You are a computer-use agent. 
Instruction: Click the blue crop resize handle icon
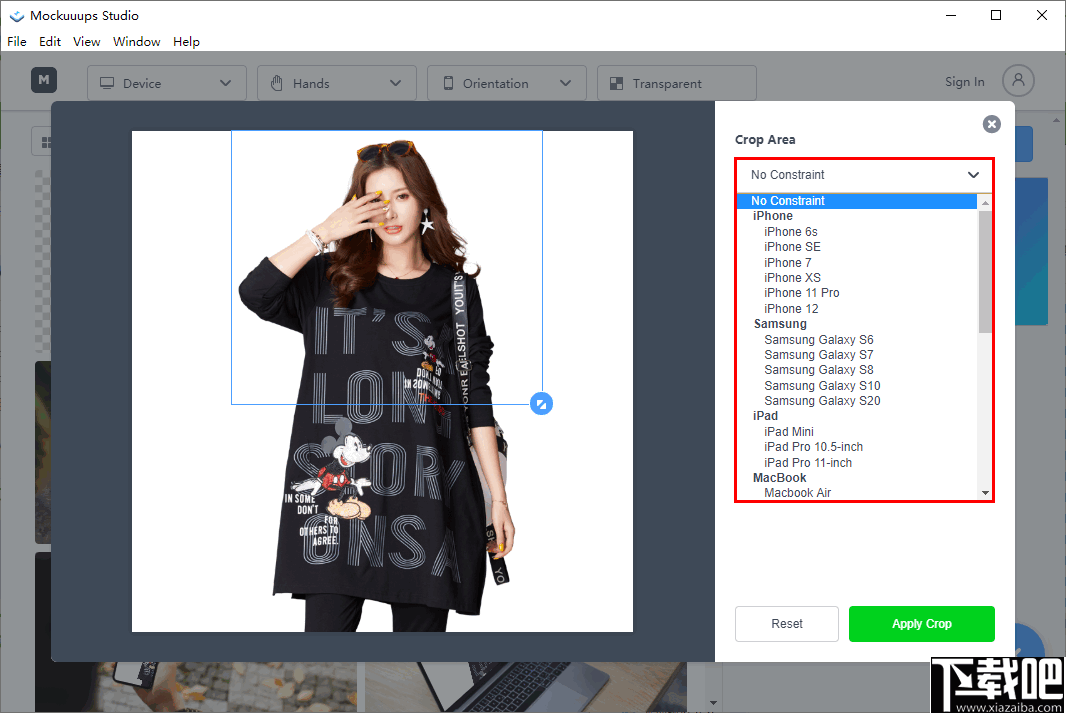(541, 403)
